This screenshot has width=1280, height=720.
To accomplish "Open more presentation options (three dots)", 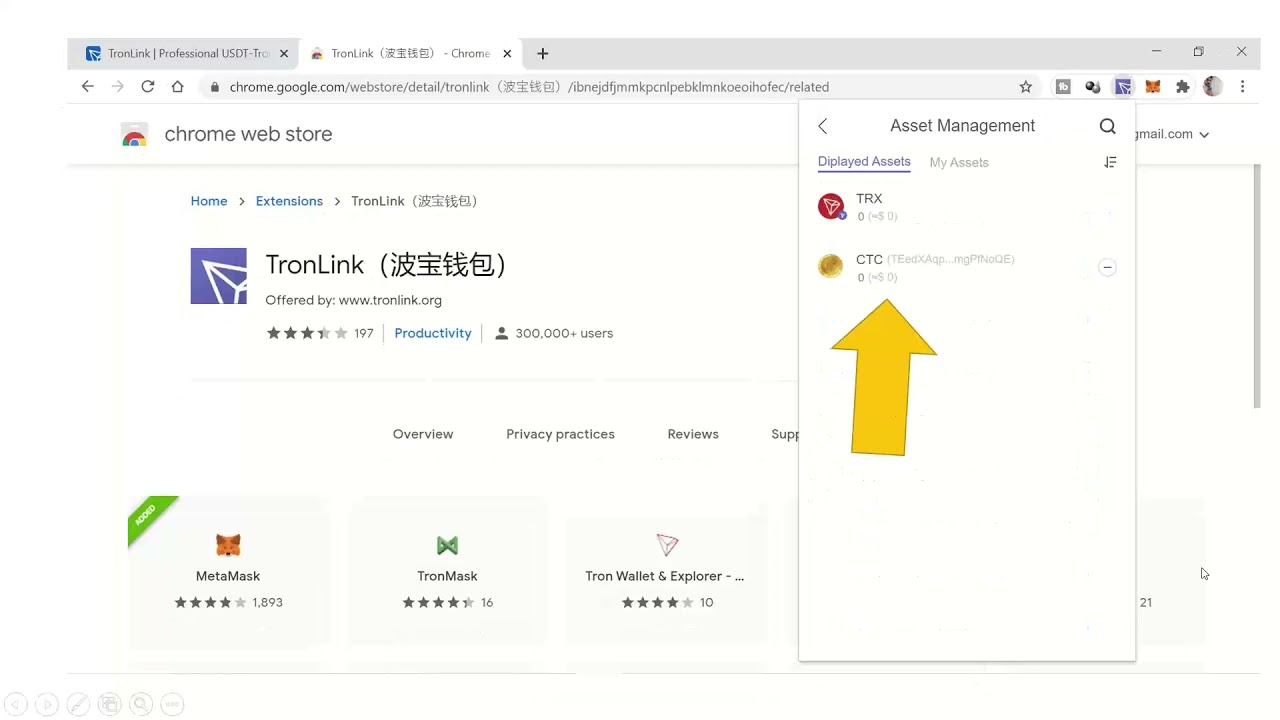I will (x=172, y=704).
